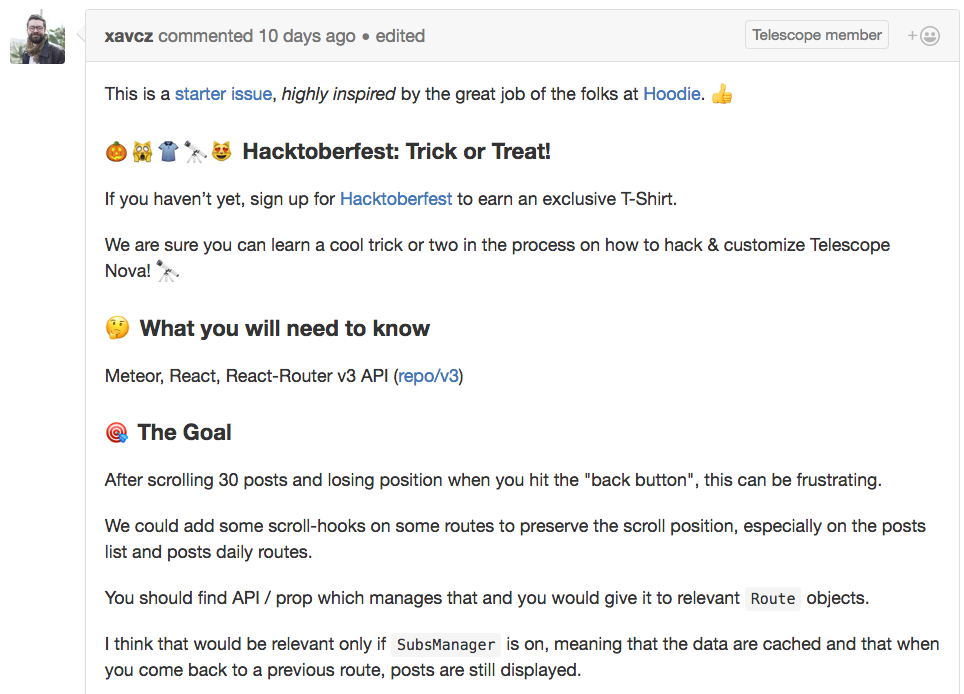Viewport: 964px width, 694px height.
Task: Click the Route inline code text
Action: pyautogui.click(x=773, y=599)
